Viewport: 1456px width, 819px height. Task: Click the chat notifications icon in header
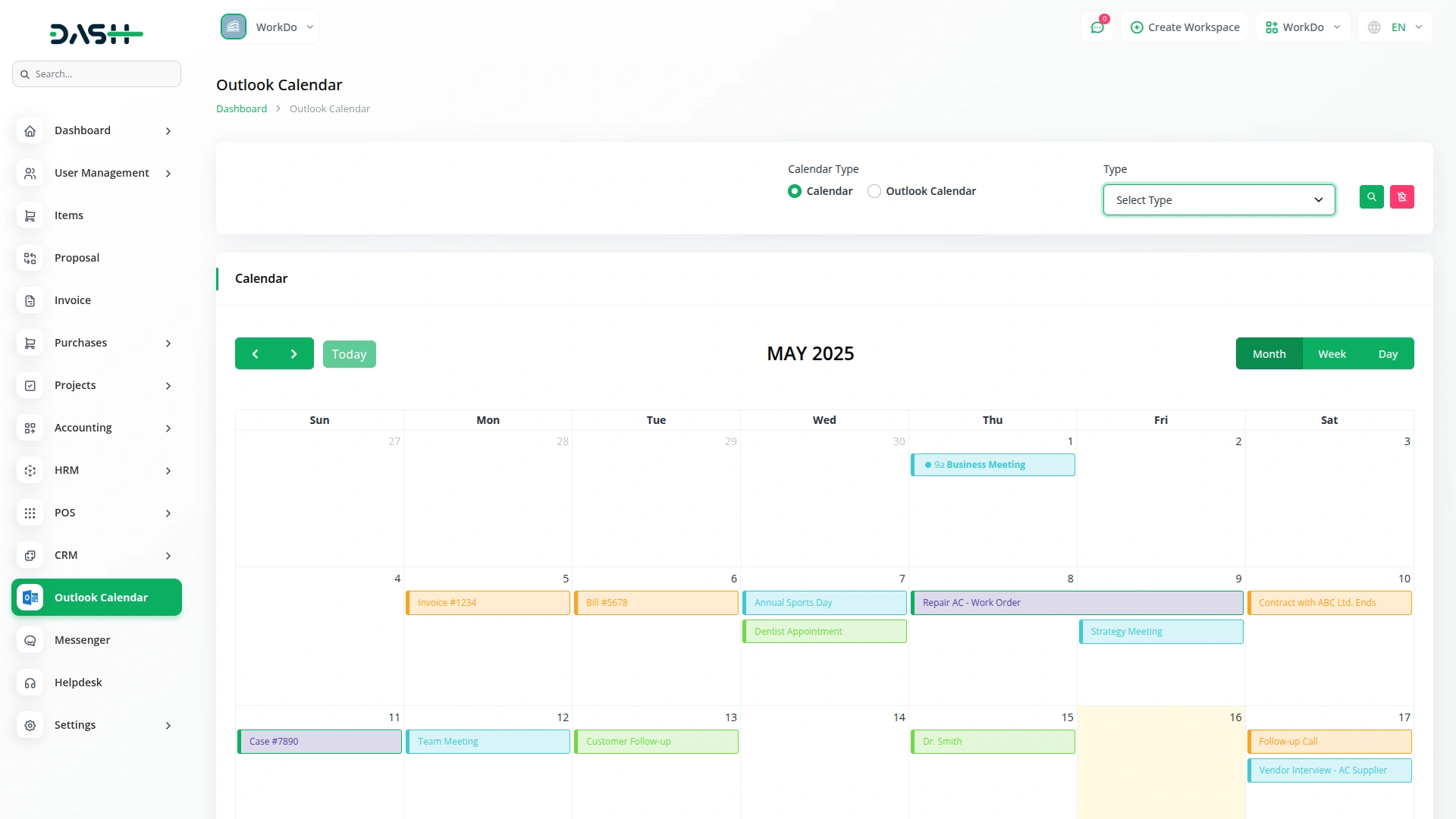tap(1097, 27)
